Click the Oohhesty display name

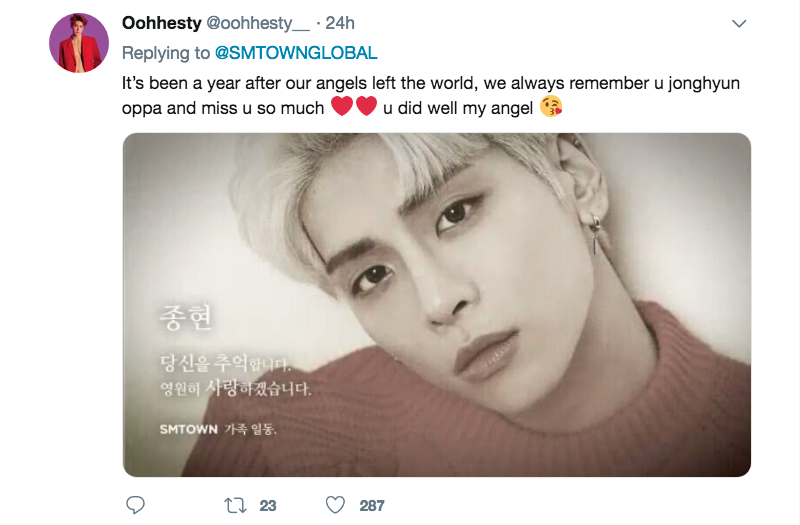pos(162,23)
